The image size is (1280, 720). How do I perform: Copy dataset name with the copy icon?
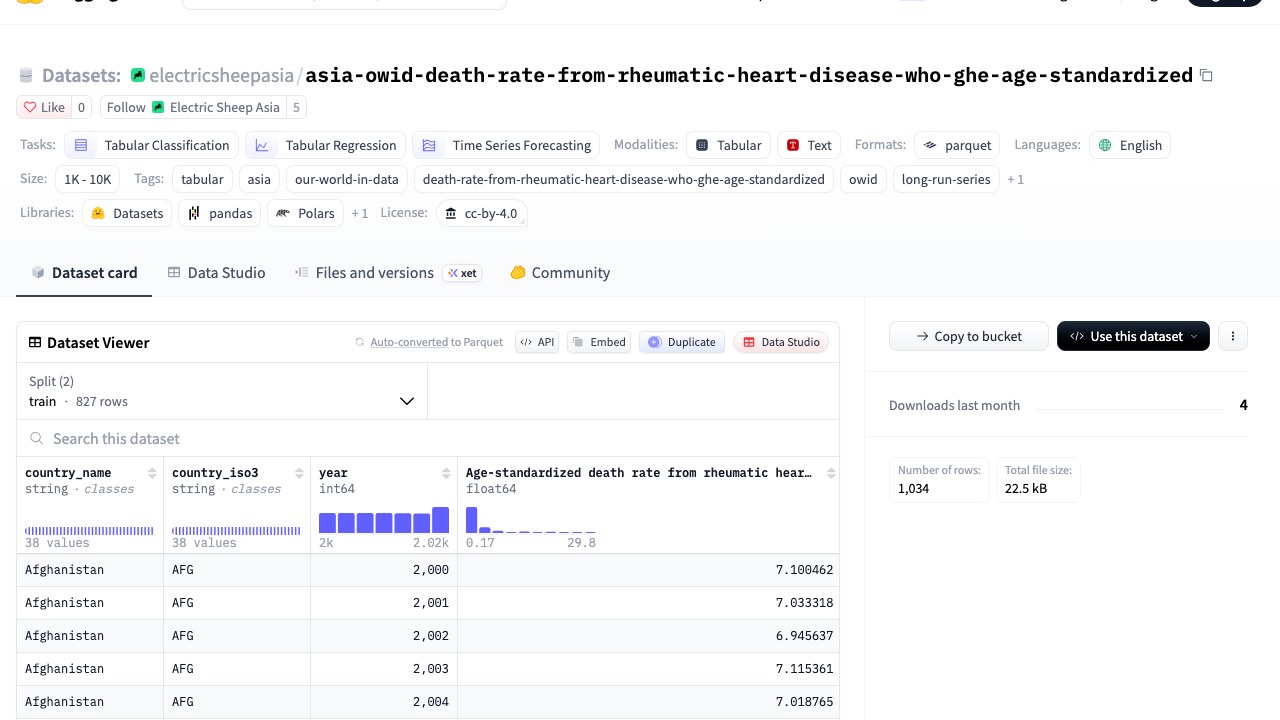point(1206,76)
